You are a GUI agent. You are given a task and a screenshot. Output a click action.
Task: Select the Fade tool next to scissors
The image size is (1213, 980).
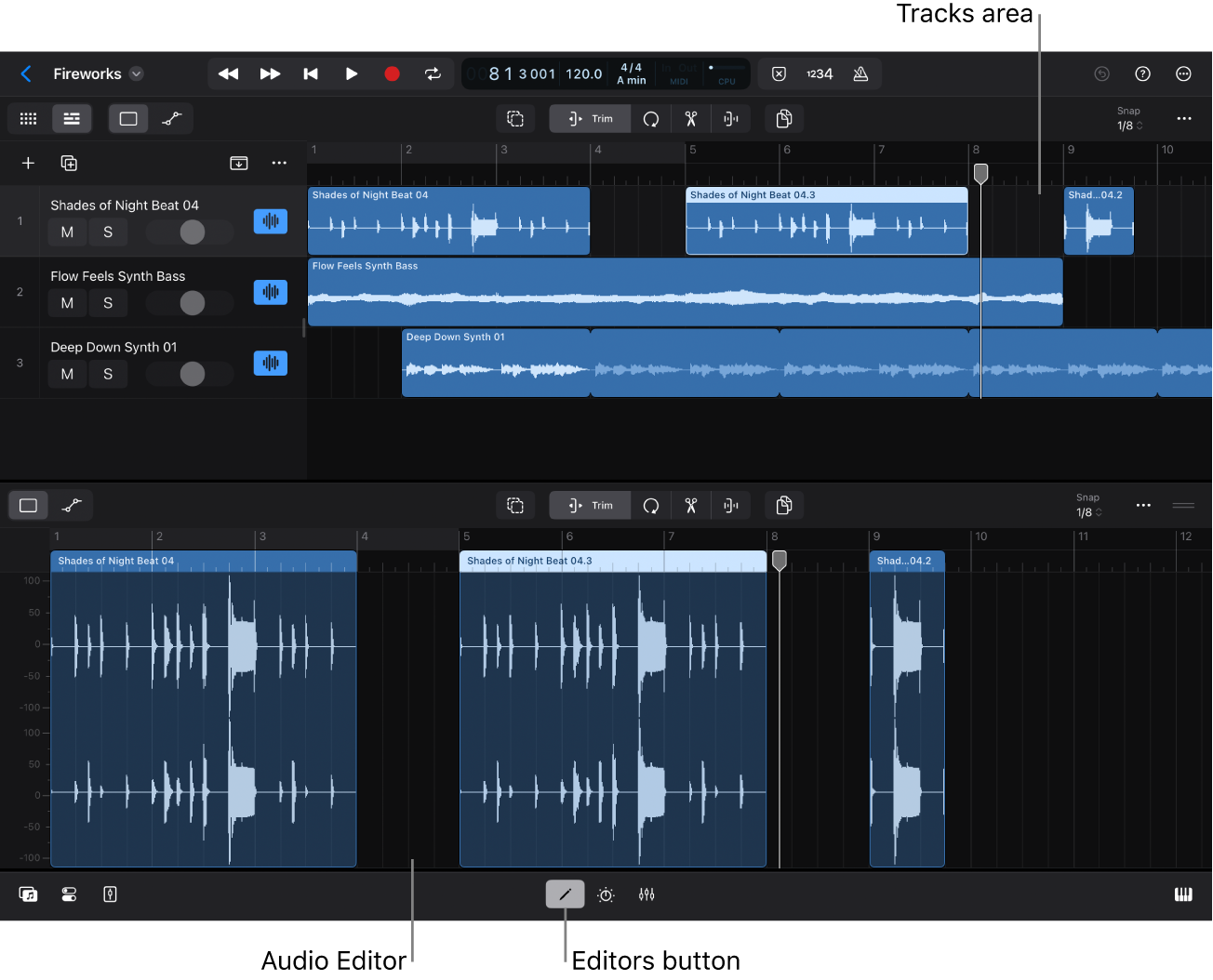[x=731, y=118]
